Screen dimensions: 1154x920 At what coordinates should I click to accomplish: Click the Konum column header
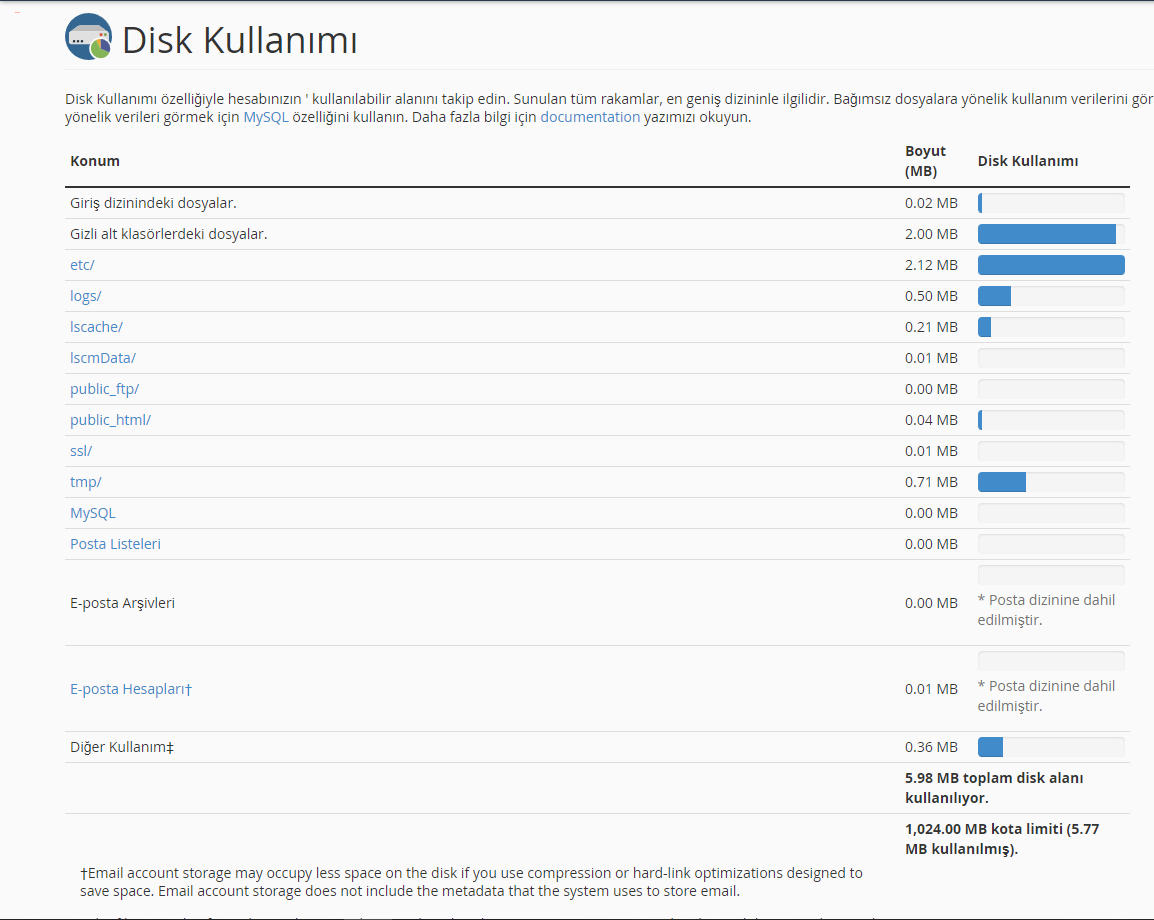coord(95,161)
